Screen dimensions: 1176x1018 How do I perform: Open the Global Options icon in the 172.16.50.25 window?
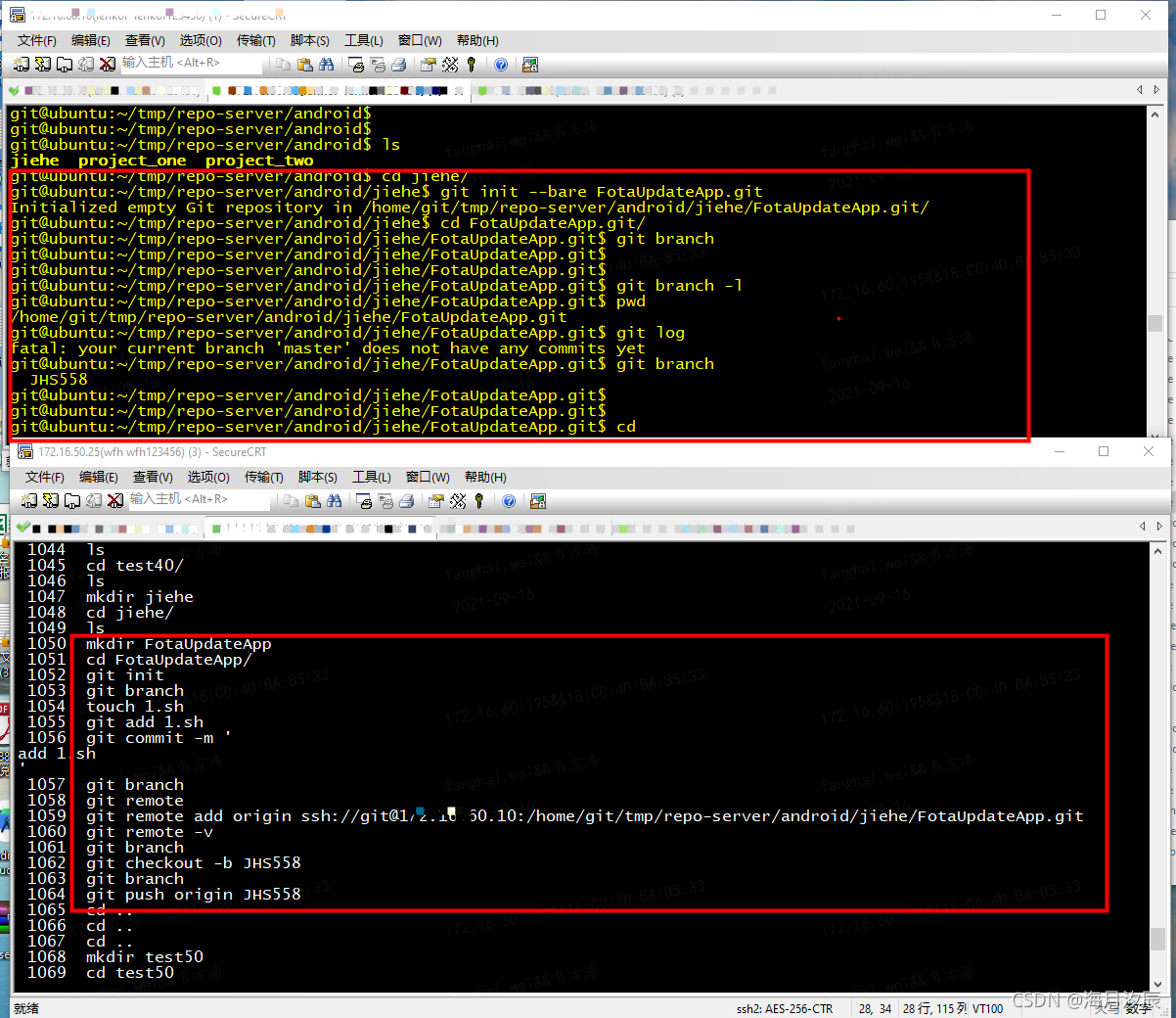pyautogui.click(x=458, y=501)
